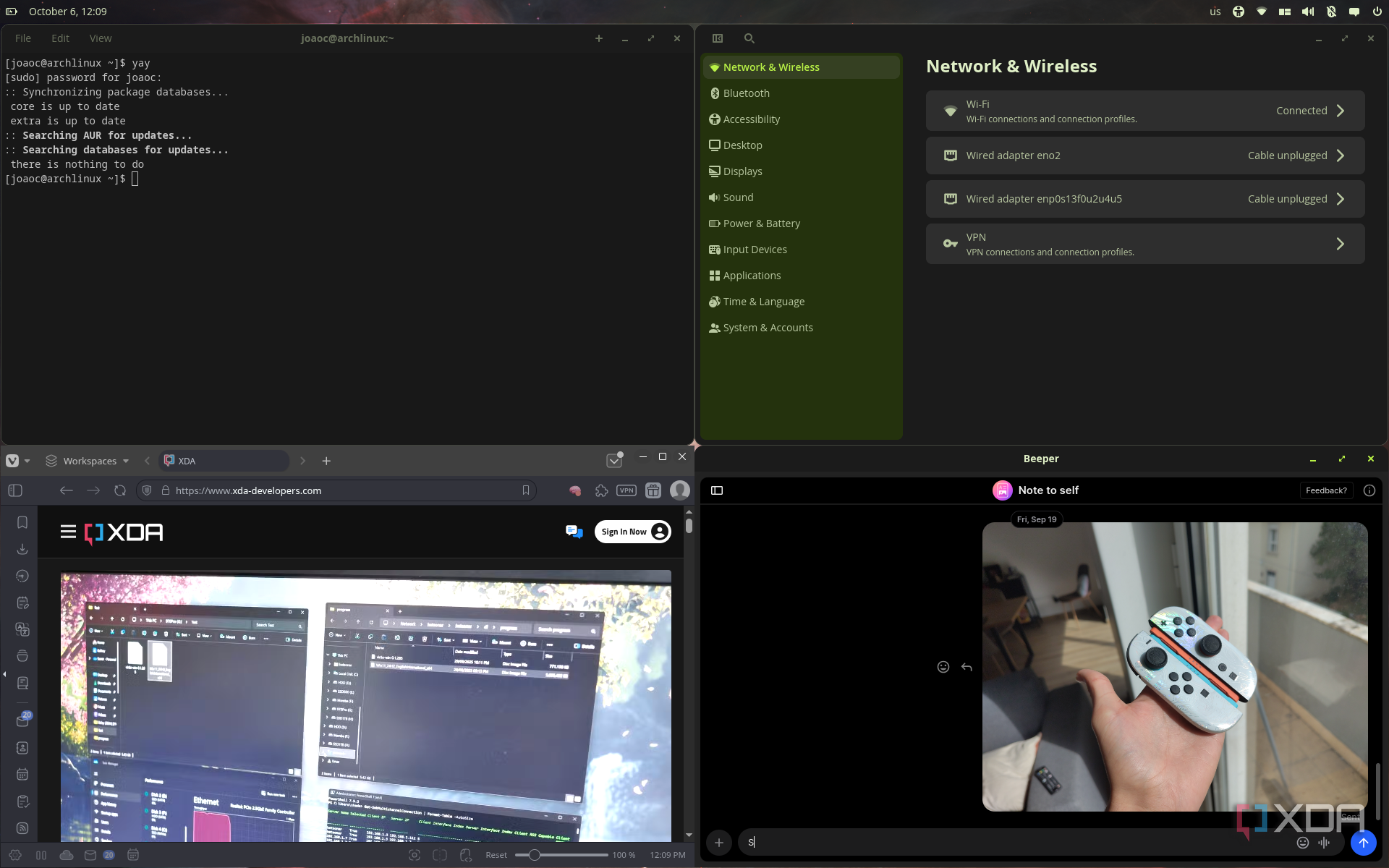The height and width of the screenshot is (868, 1389).
Task: Reset the page zoom level
Action: tap(496, 855)
